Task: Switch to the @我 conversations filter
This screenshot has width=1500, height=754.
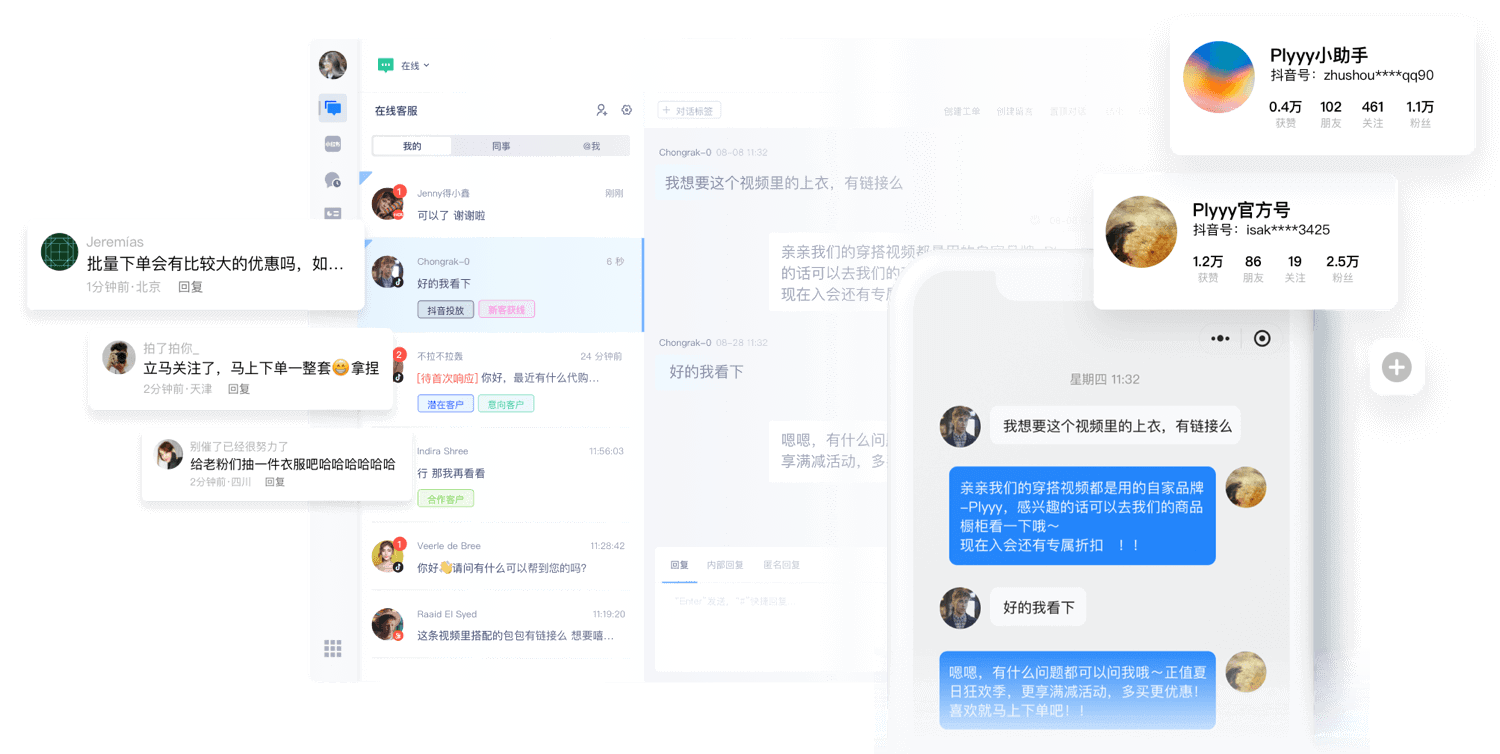Action: pyautogui.click(x=591, y=146)
